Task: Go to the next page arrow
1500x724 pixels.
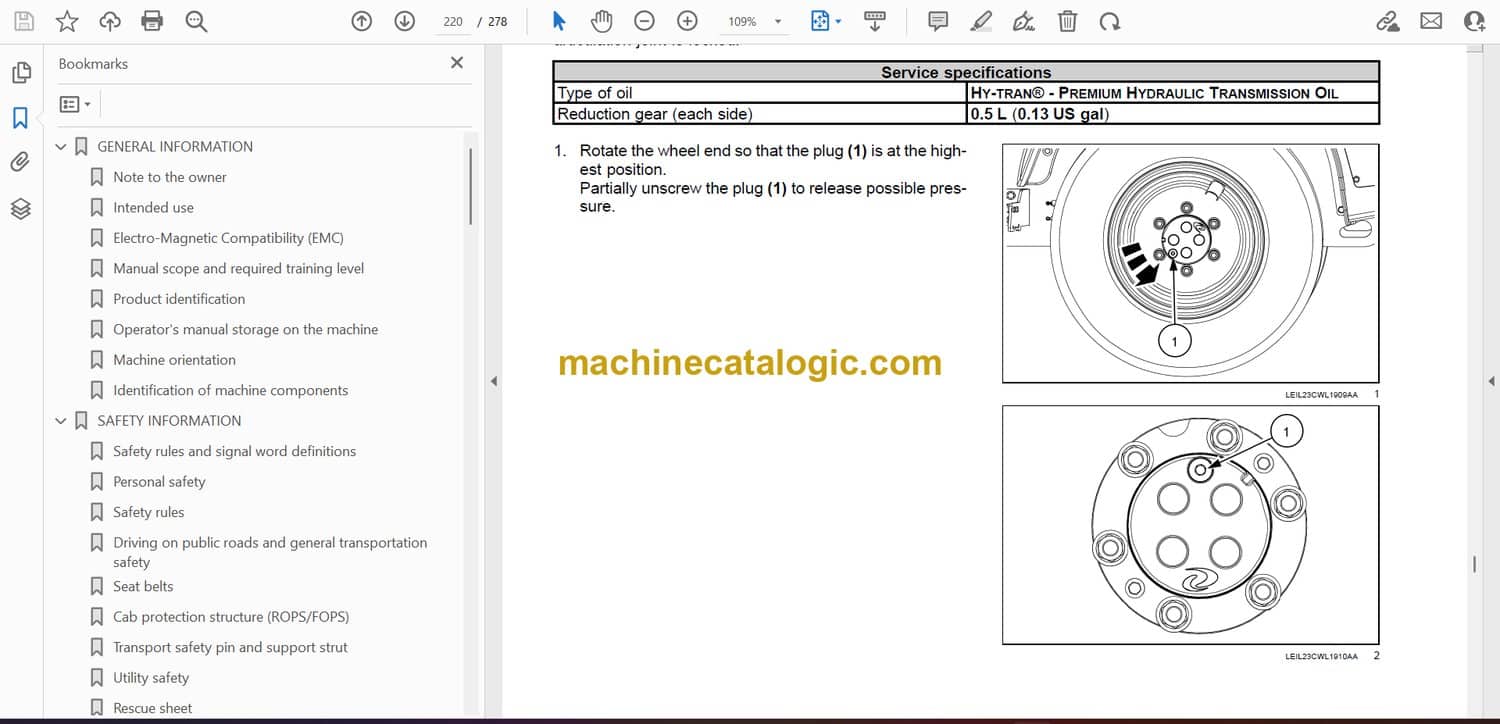Action: click(x=404, y=21)
